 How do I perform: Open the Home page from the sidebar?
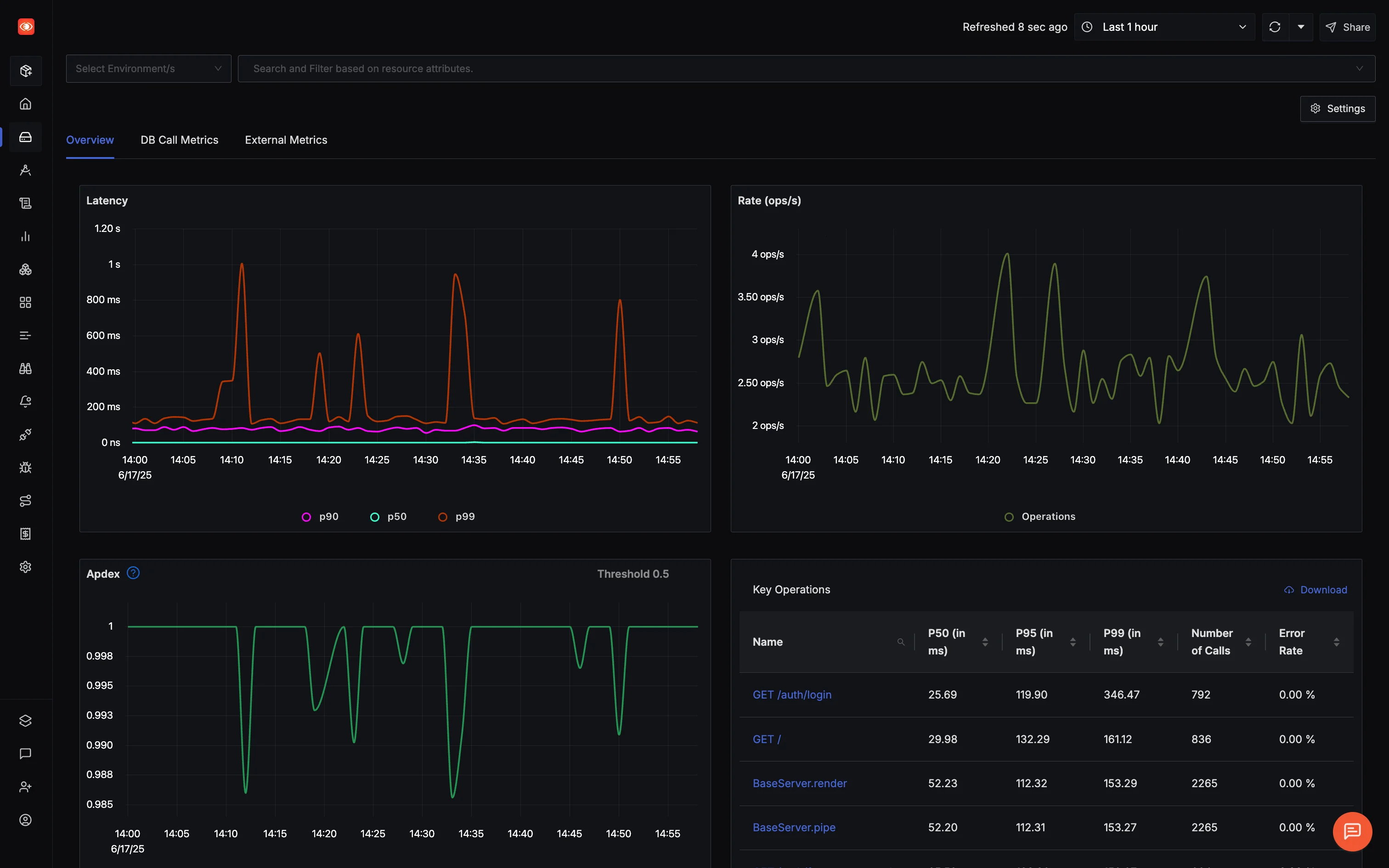pyautogui.click(x=26, y=104)
